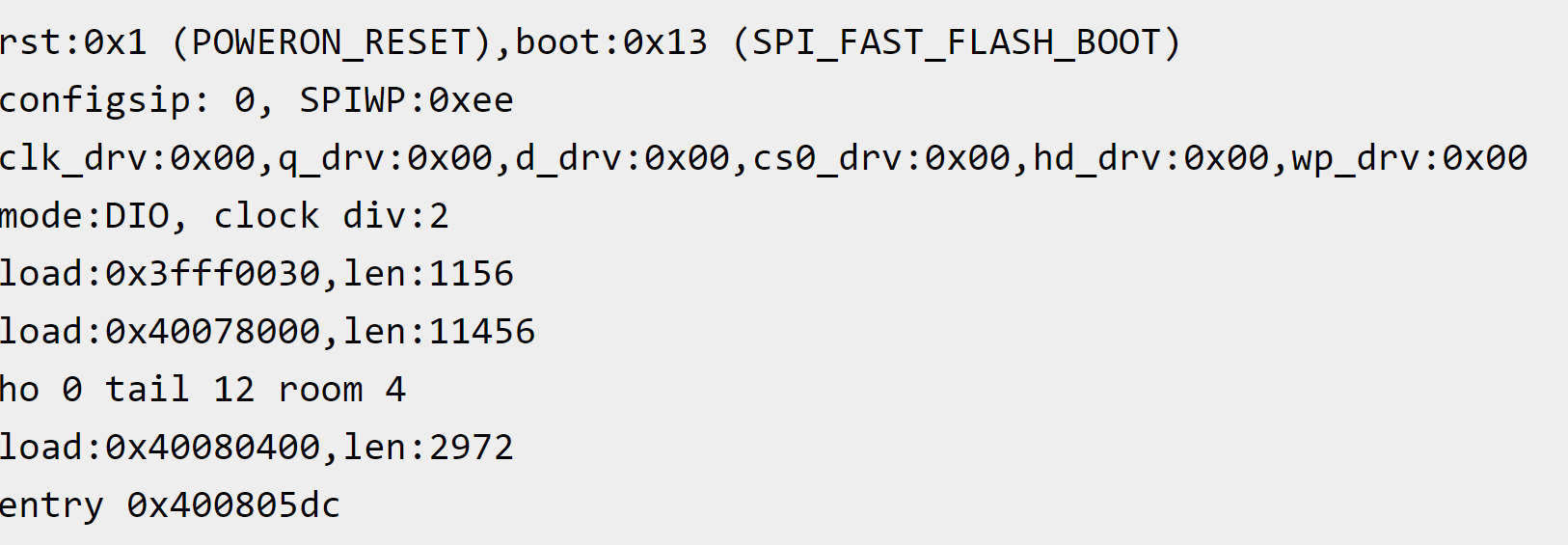Click the wp_drv:0x00 entry

(x=1409, y=159)
